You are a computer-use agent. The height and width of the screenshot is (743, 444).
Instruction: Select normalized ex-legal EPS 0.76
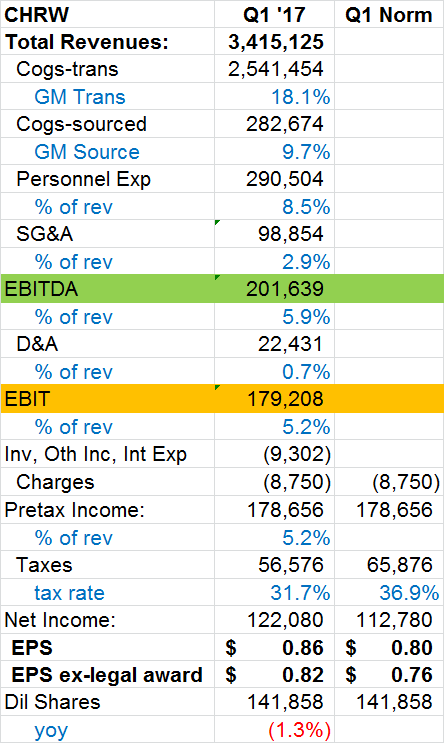(412, 675)
